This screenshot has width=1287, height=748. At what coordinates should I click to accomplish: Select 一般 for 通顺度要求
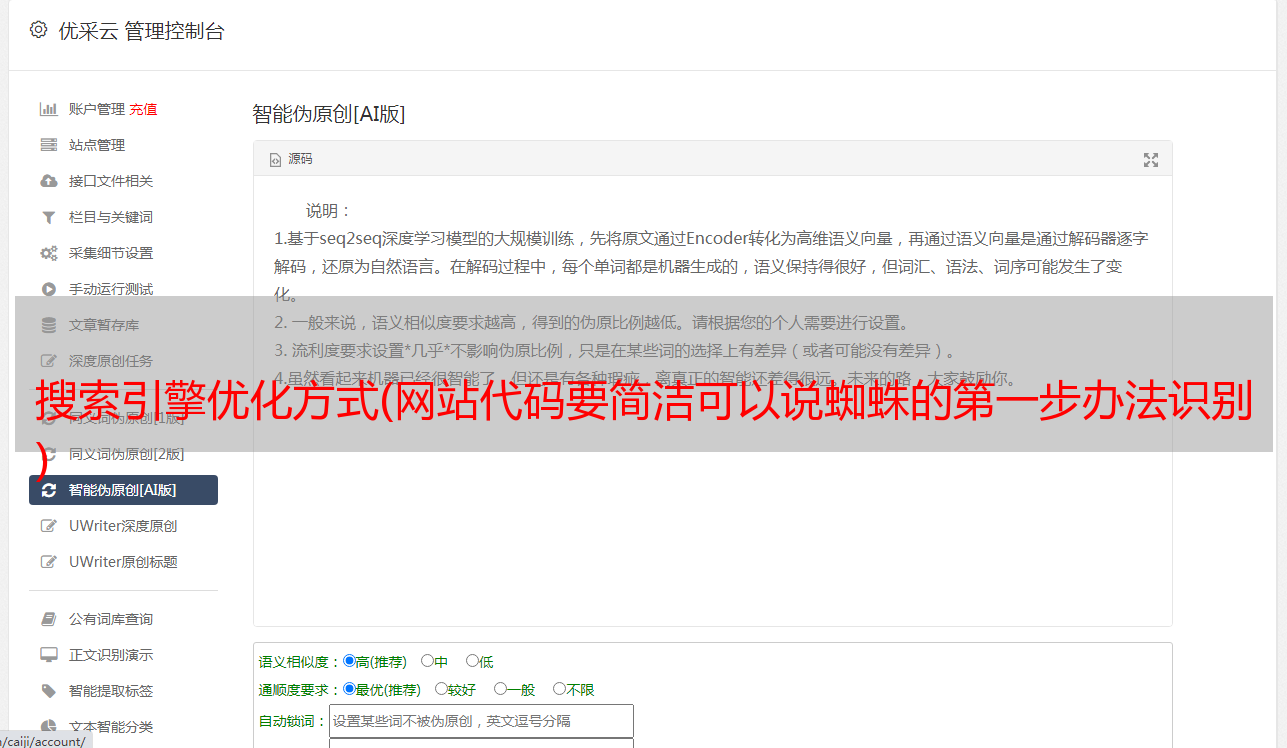[500, 689]
